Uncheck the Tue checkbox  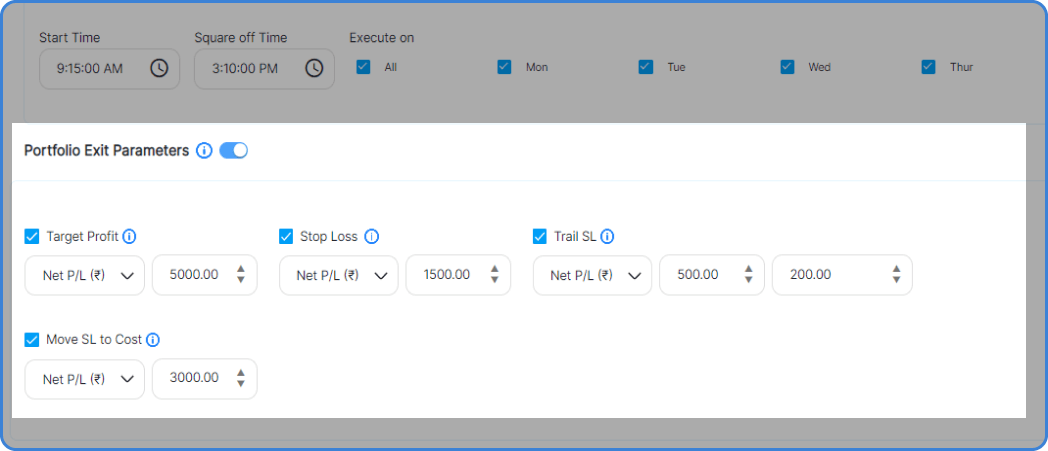point(645,67)
